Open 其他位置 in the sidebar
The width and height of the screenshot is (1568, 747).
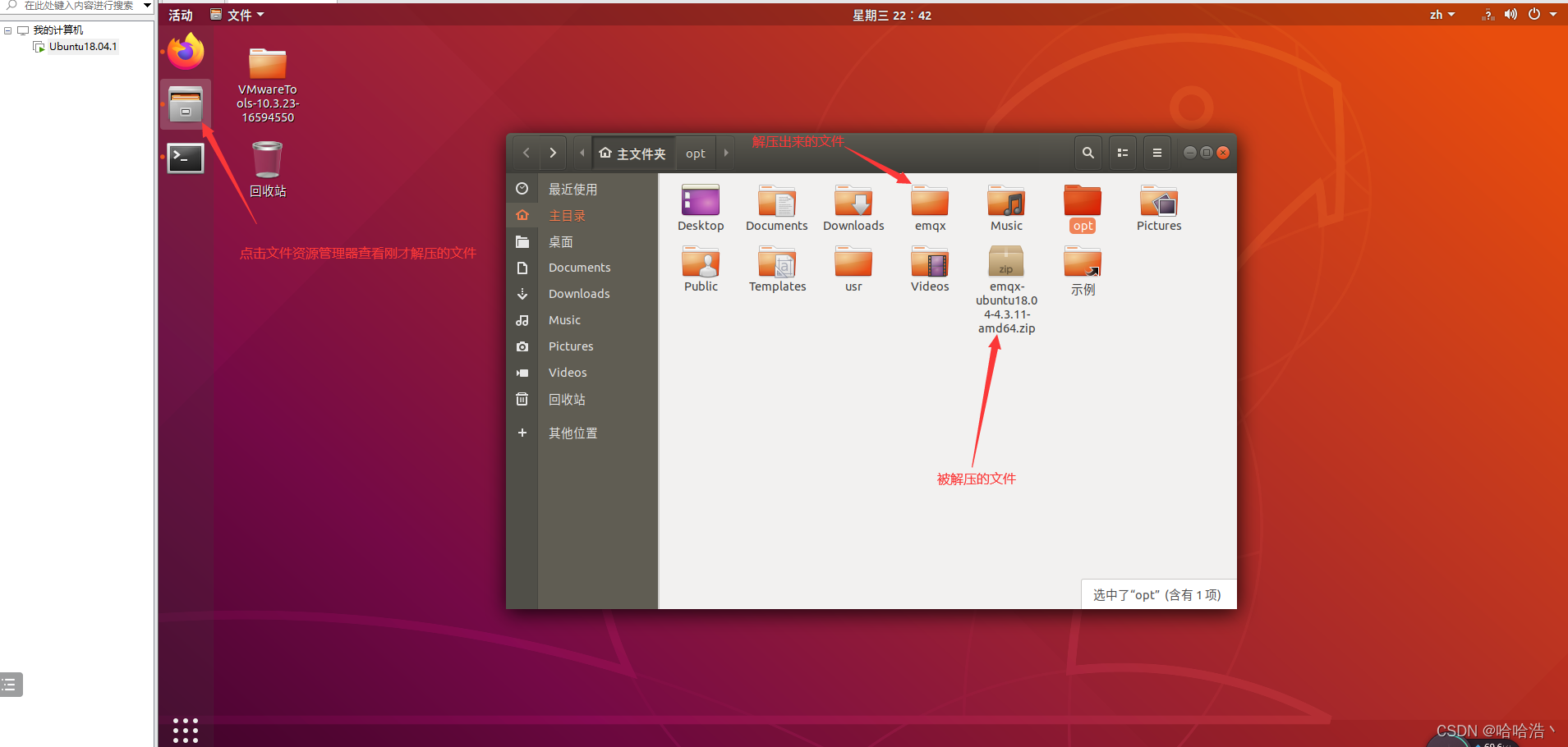coord(582,433)
